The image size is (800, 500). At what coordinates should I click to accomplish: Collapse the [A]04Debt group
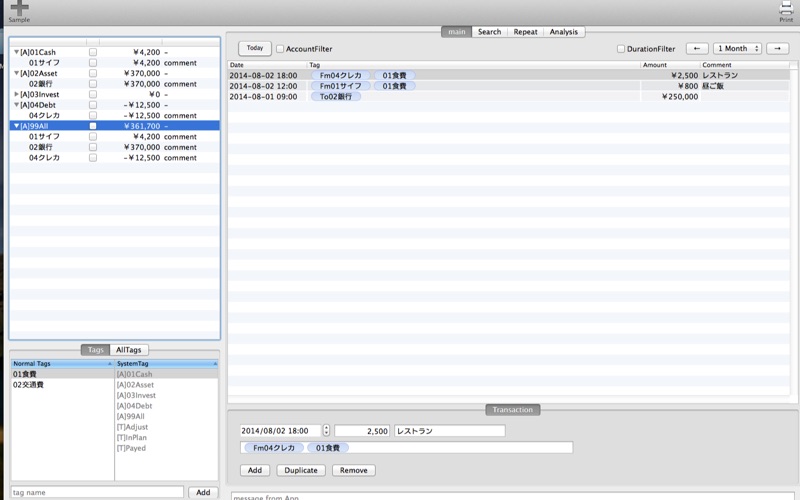(16, 105)
